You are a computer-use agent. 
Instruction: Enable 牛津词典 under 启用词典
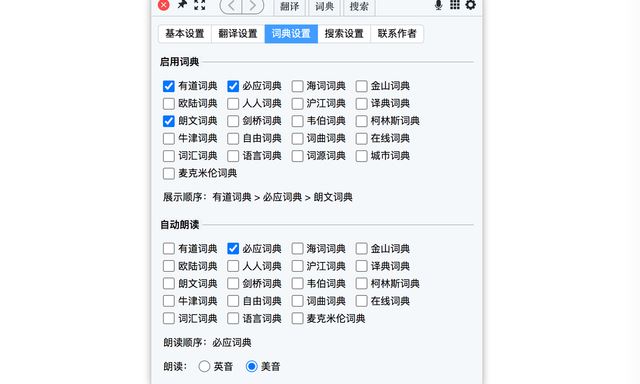(x=169, y=138)
